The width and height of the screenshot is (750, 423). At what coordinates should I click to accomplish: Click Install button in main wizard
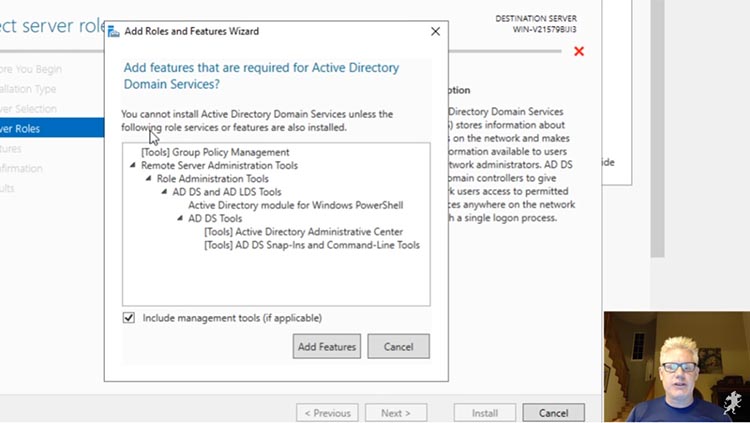(485, 413)
